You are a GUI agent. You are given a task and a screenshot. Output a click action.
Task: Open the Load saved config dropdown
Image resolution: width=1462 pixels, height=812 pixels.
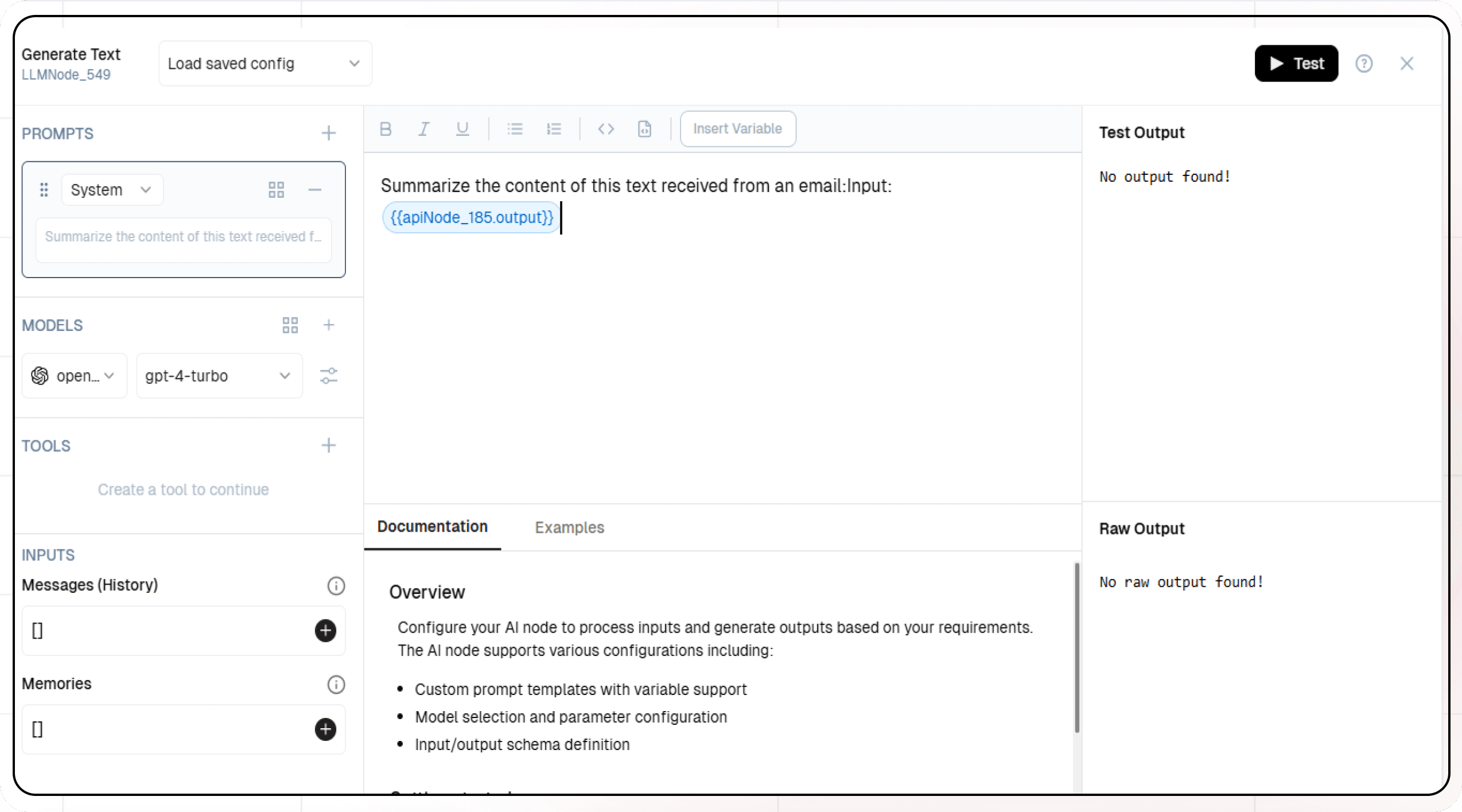point(265,64)
